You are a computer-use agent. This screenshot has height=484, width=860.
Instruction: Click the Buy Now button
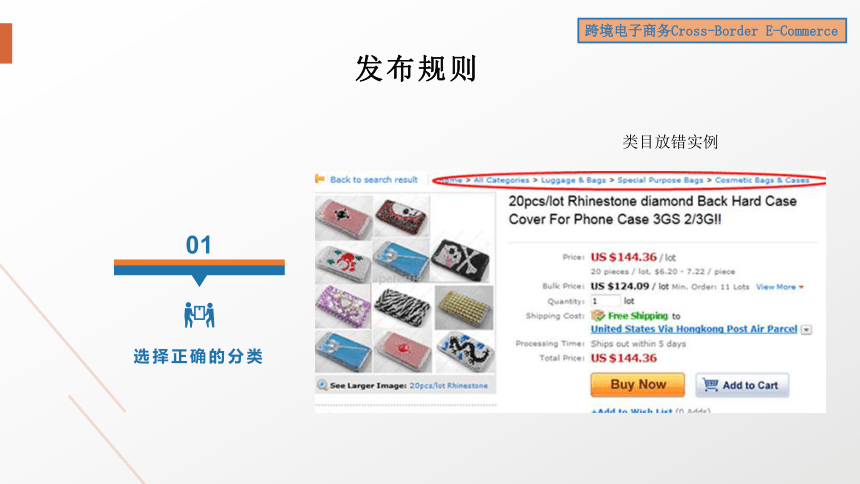click(638, 385)
